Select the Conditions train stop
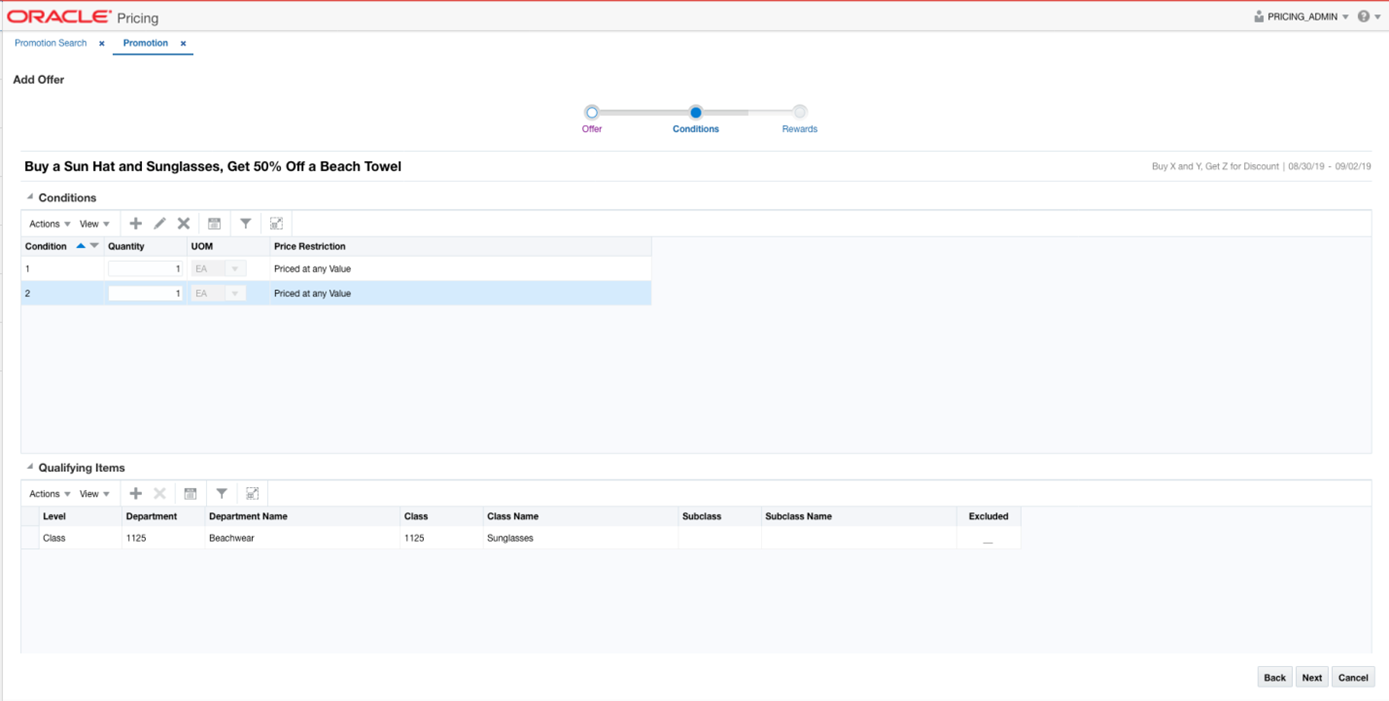The image size is (1389, 701). (696, 113)
